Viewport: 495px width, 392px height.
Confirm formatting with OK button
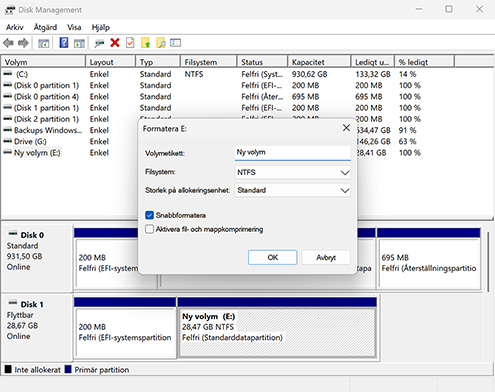[272, 257]
